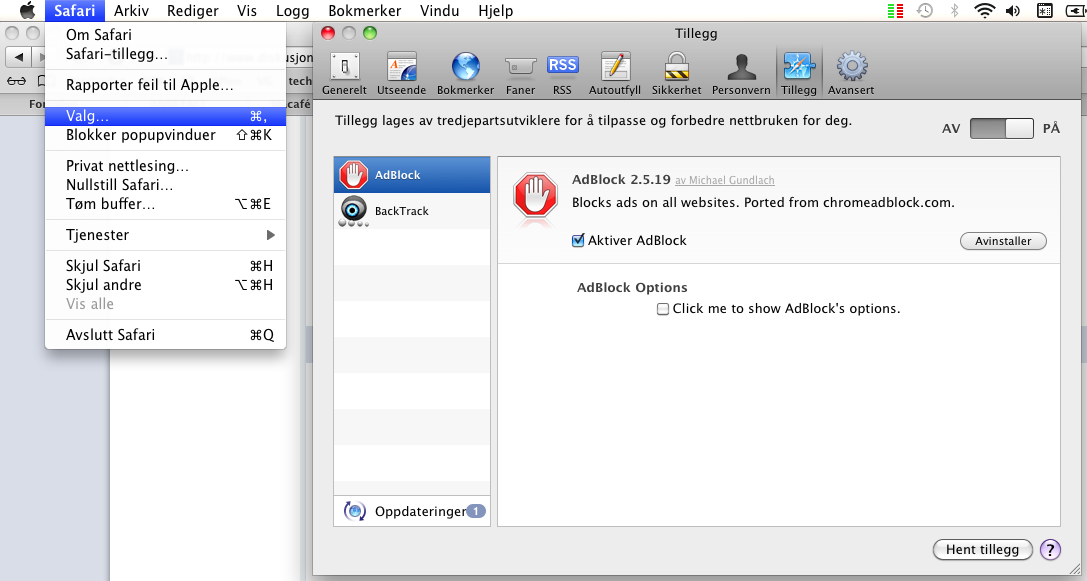The width and height of the screenshot is (1087, 581).
Task: Choose Blokker popupvinduer menu item
Action: pos(166,135)
